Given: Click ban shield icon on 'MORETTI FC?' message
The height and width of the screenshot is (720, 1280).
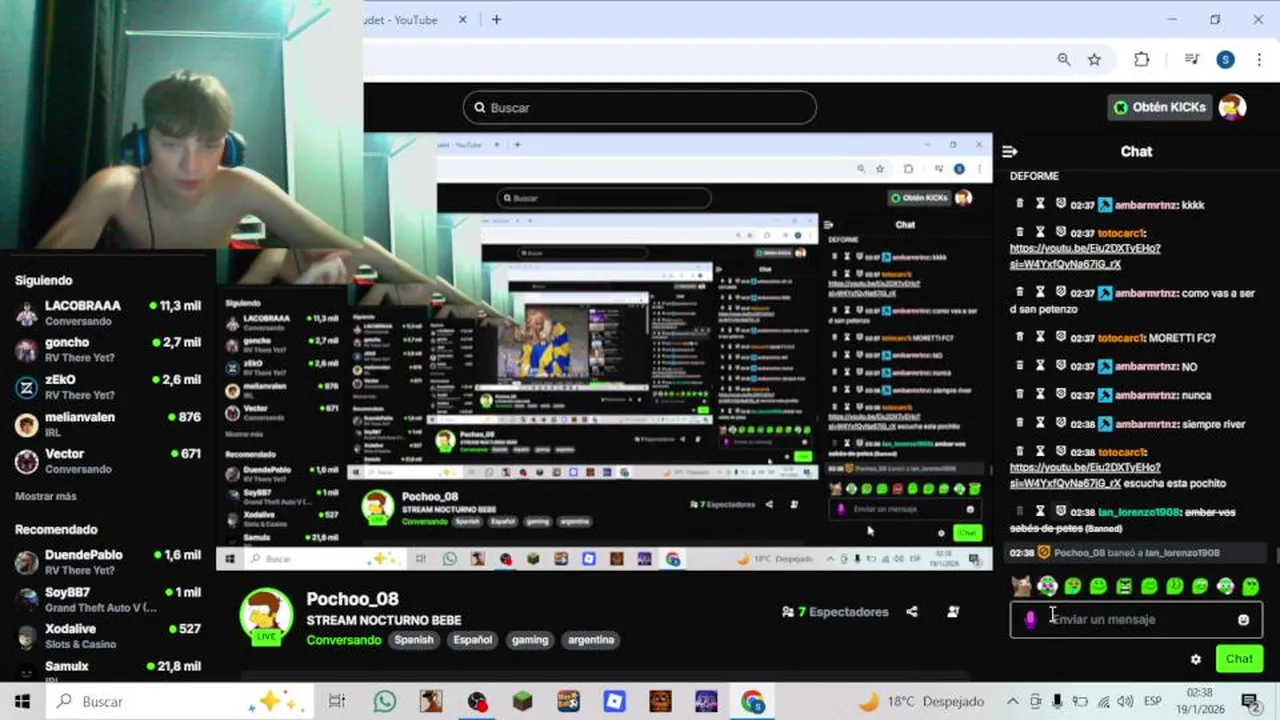Looking at the screenshot, I should 1060,337.
